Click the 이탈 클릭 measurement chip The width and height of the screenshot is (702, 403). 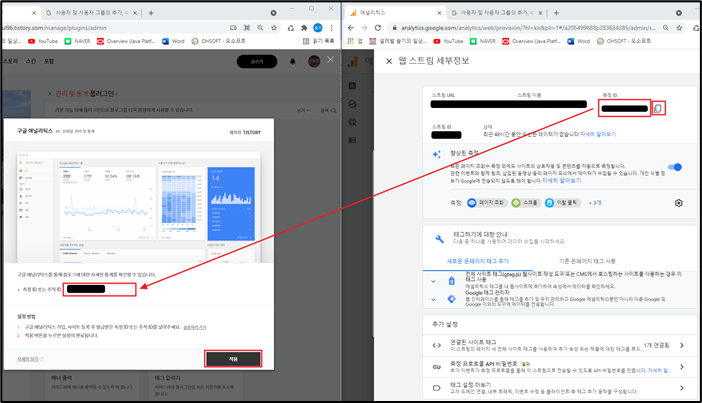click(x=562, y=203)
